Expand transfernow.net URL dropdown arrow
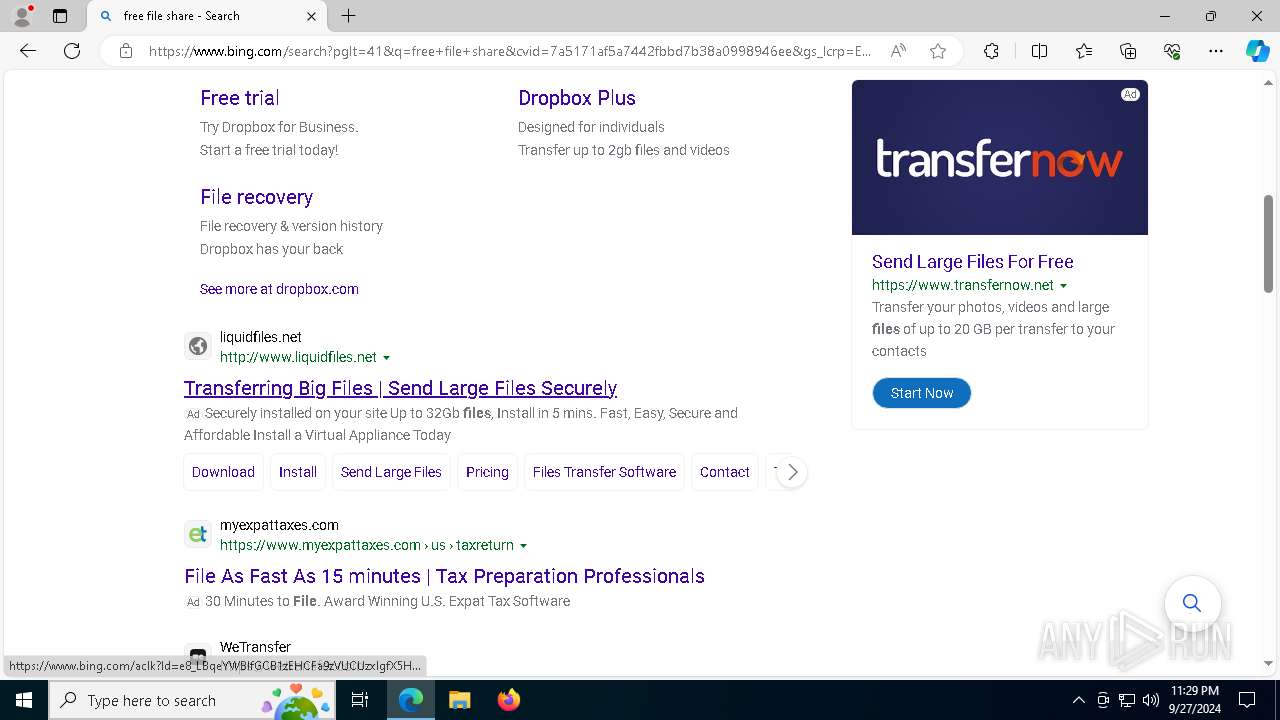The image size is (1280, 720). (x=1063, y=286)
